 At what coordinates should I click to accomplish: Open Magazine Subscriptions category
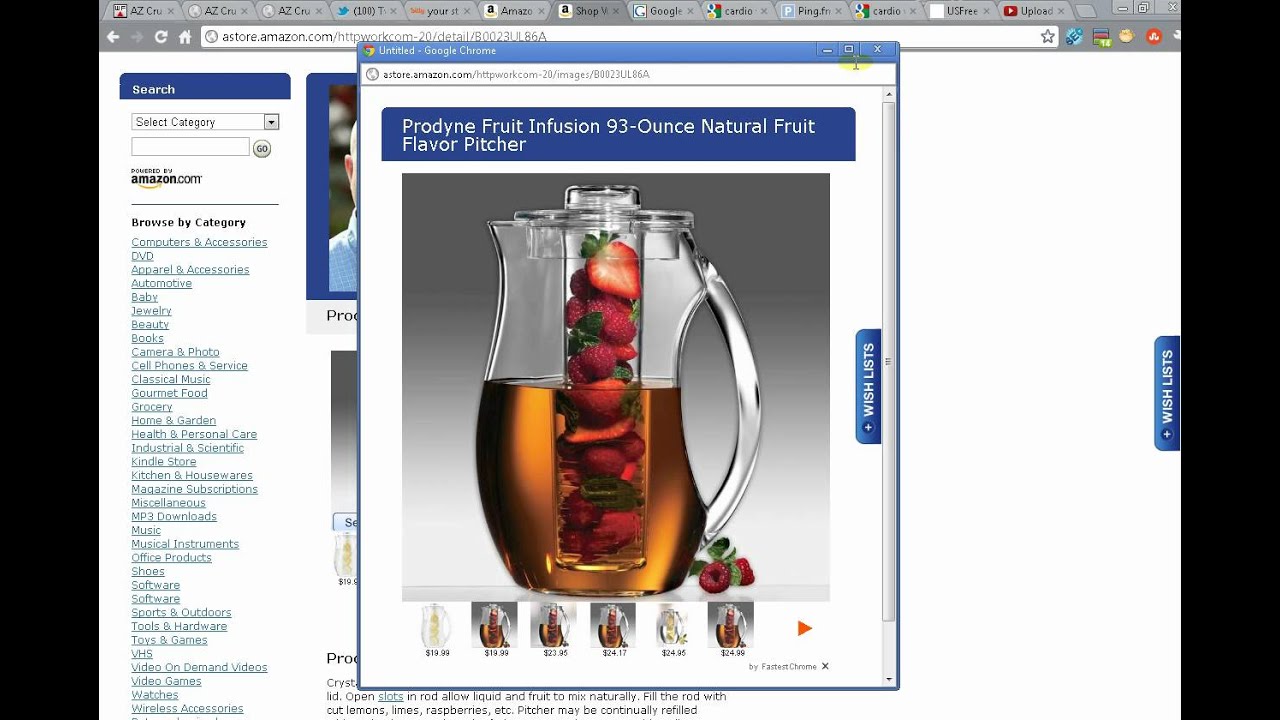tap(194, 489)
